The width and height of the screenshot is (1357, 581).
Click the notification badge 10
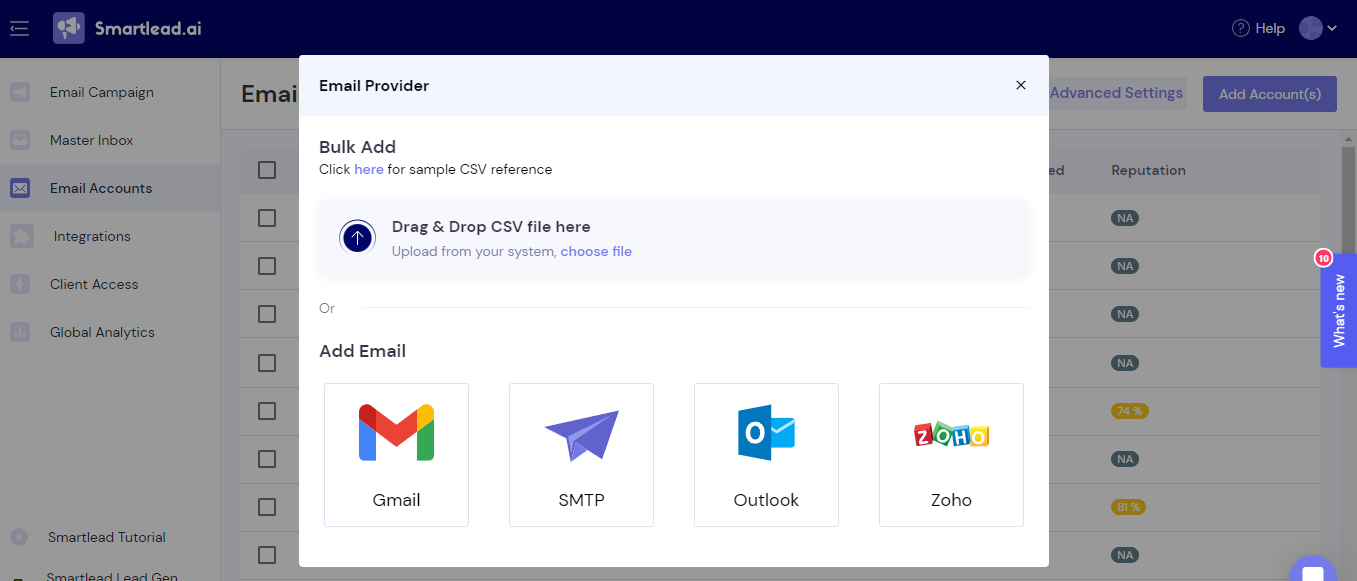pos(1323,258)
